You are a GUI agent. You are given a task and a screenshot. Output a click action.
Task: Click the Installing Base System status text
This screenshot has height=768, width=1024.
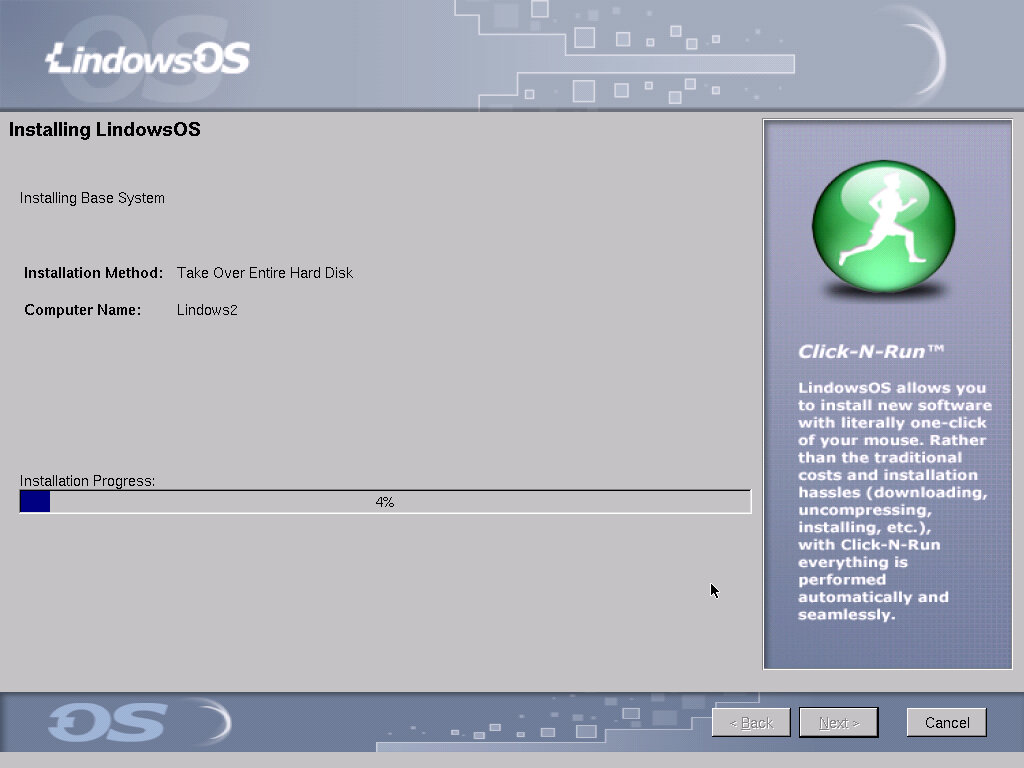click(x=92, y=198)
